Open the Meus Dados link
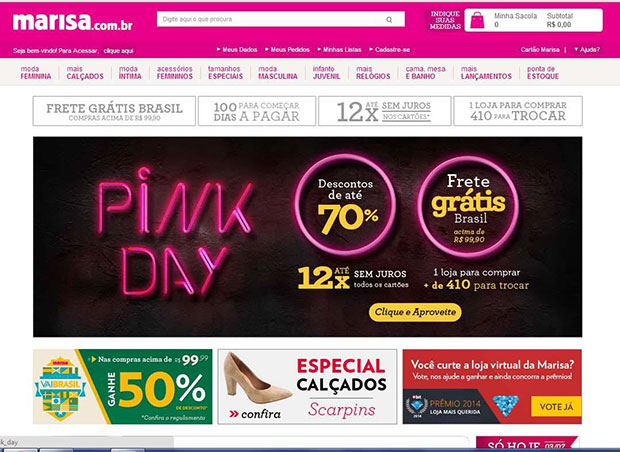 tap(237, 50)
